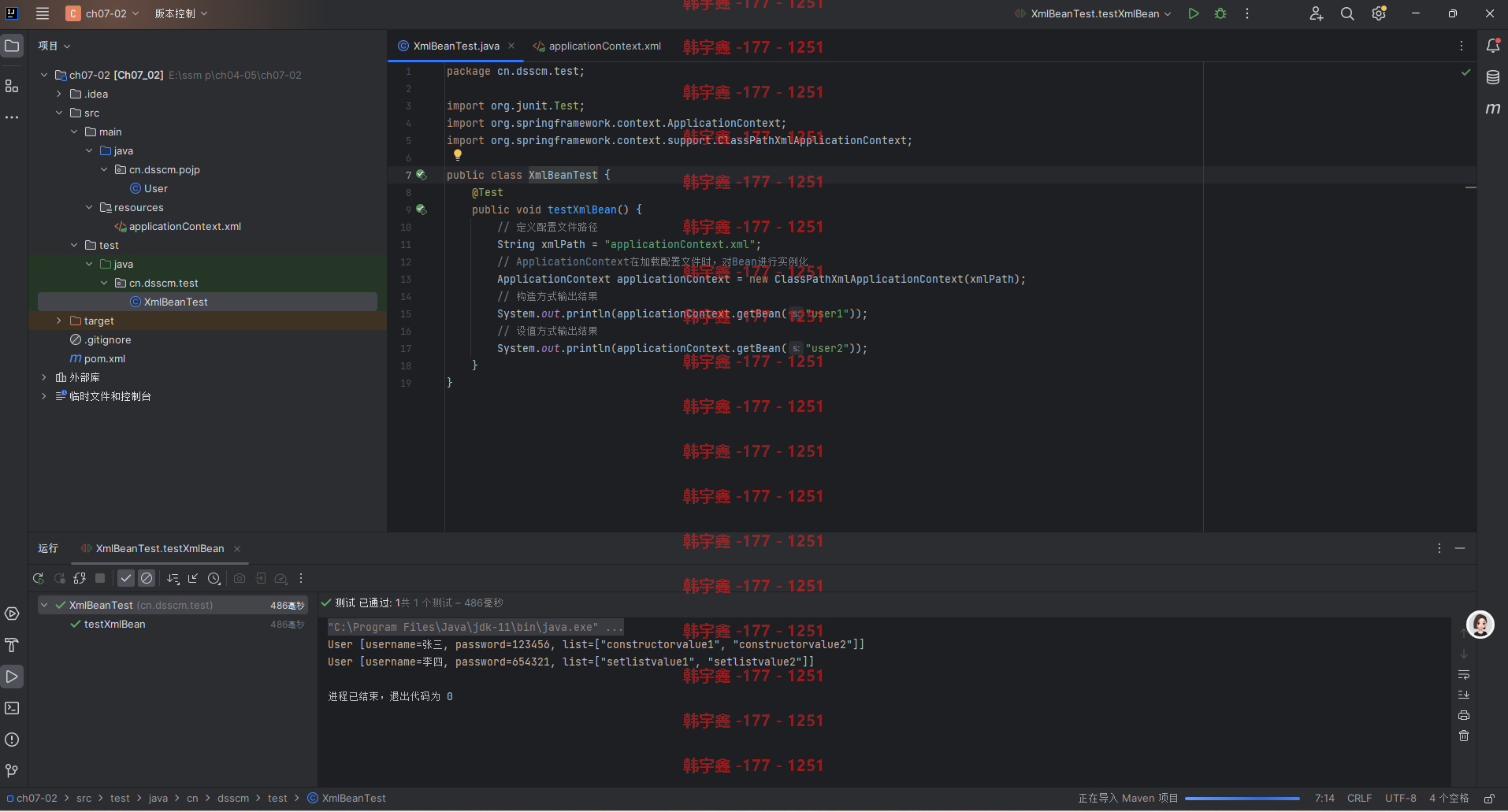The width and height of the screenshot is (1508, 812).
Task: Open 项目 view selector dropdown
Action: coord(54,46)
